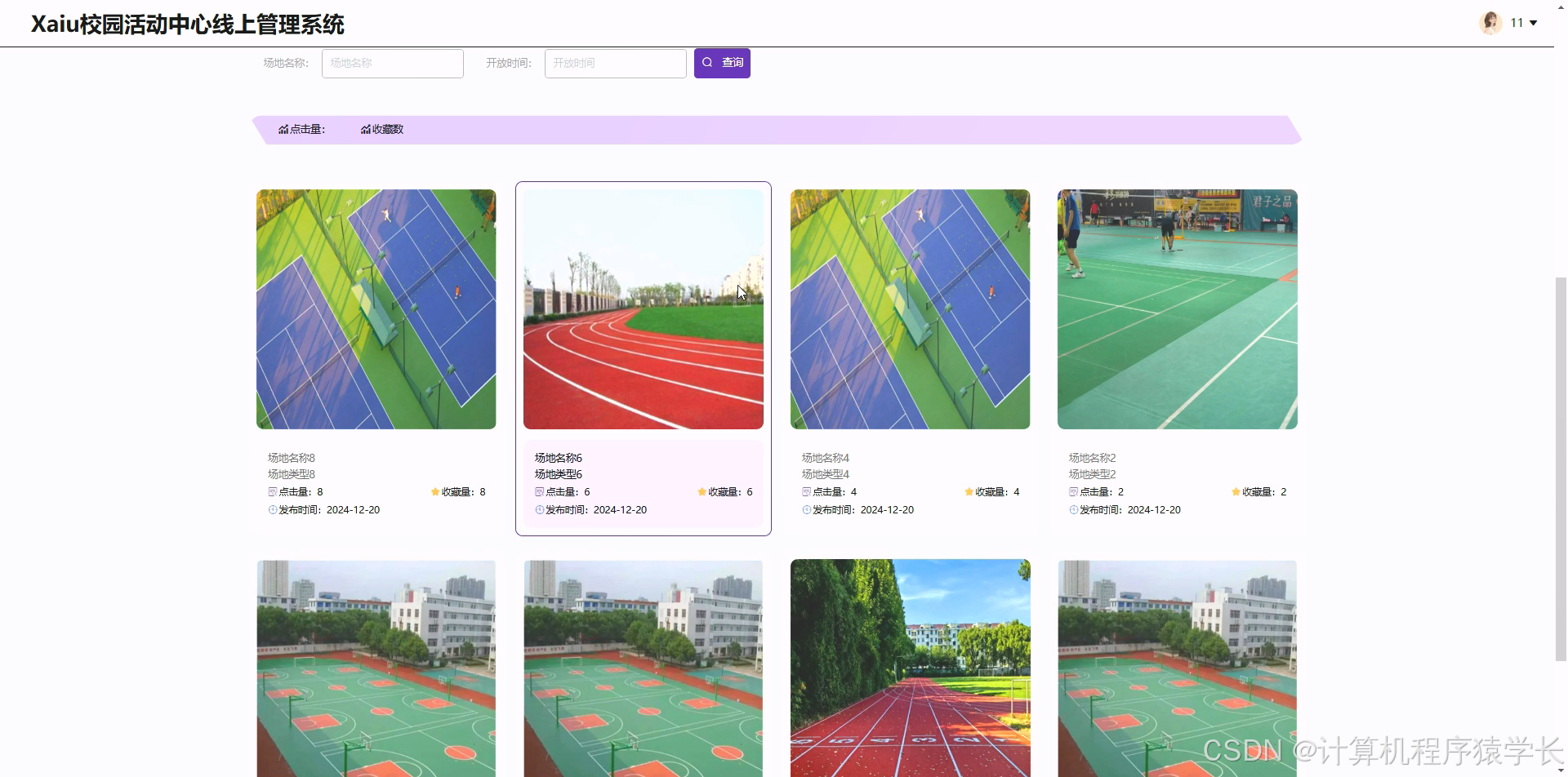Click the chart icon before 点击量 sort

(283, 129)
